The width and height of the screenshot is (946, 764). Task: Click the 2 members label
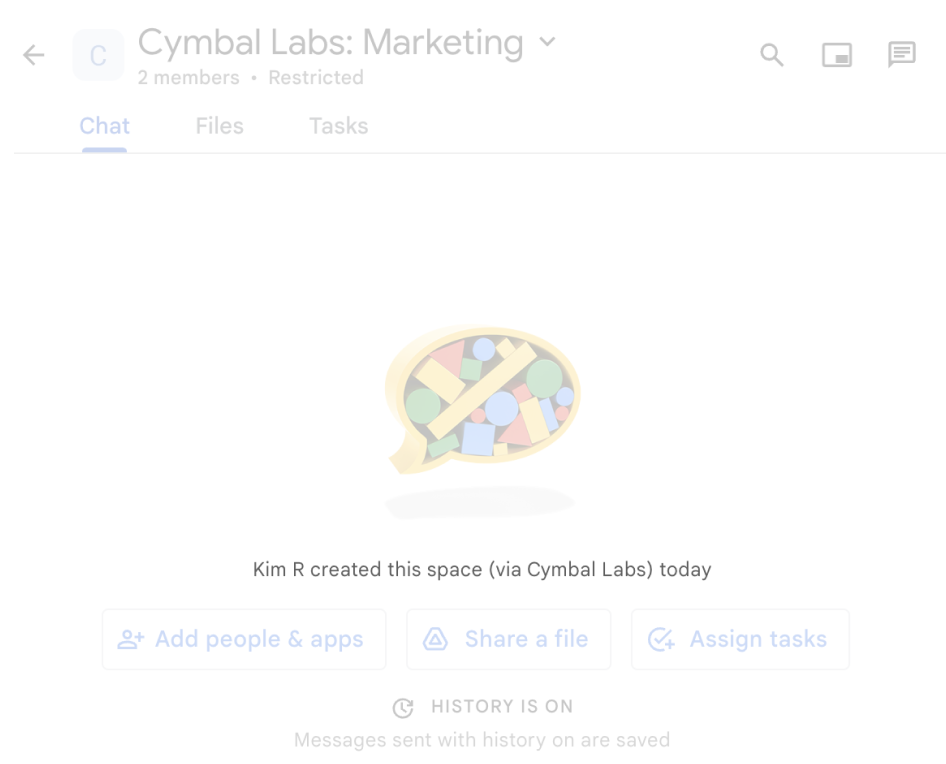coord(188,77)
